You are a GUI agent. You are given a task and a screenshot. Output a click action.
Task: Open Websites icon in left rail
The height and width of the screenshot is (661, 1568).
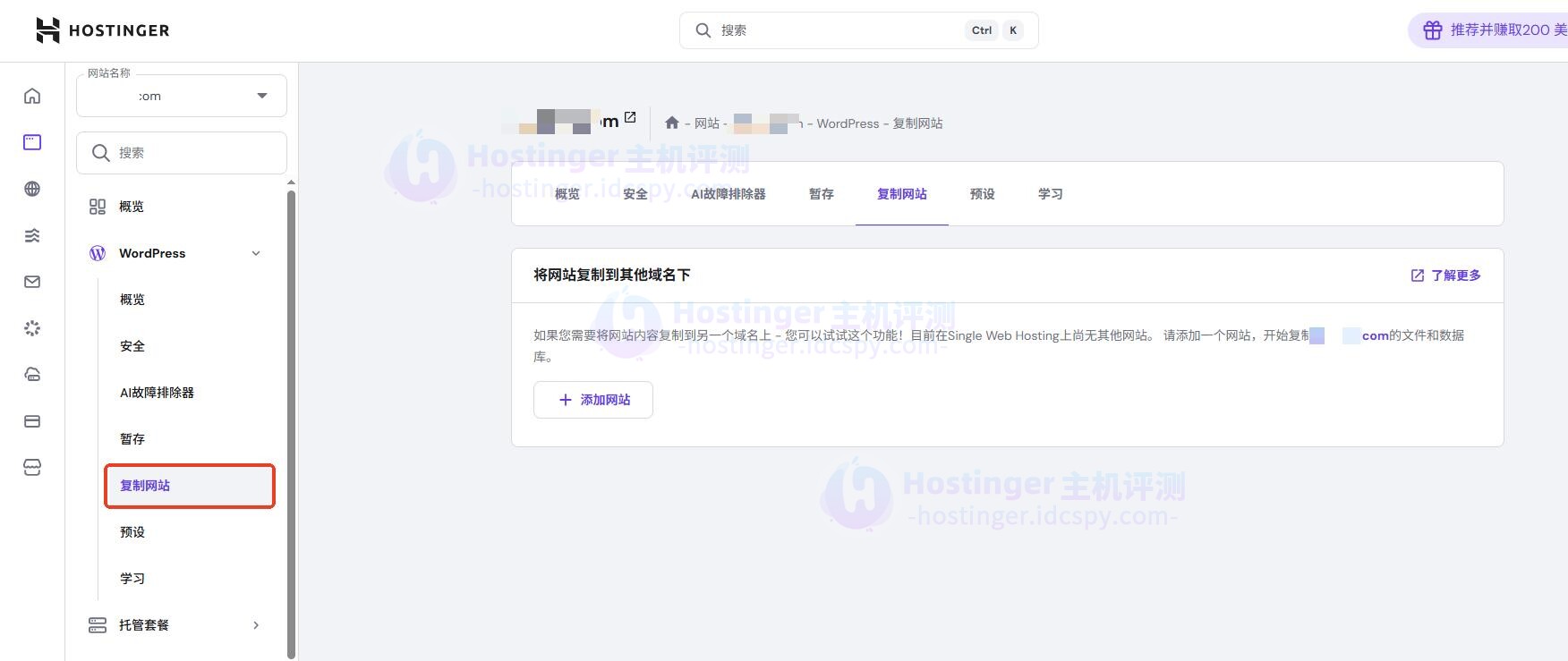(x=32, y=142)
